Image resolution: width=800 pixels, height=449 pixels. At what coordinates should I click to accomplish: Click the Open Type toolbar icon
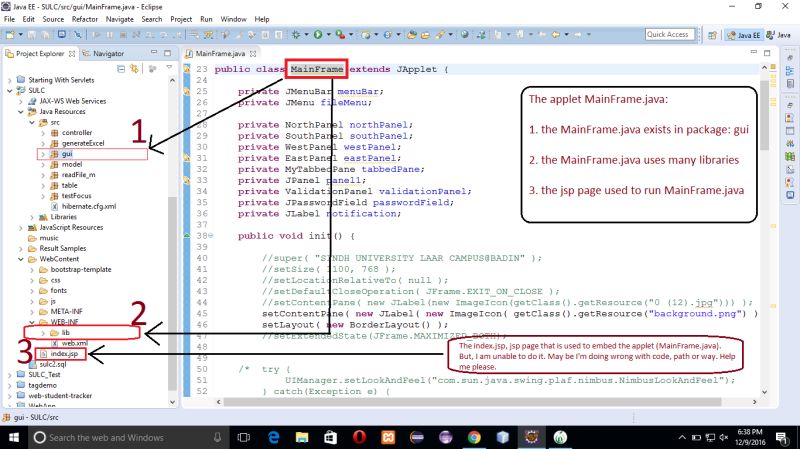pyautogui.click(x=412, y=35)
